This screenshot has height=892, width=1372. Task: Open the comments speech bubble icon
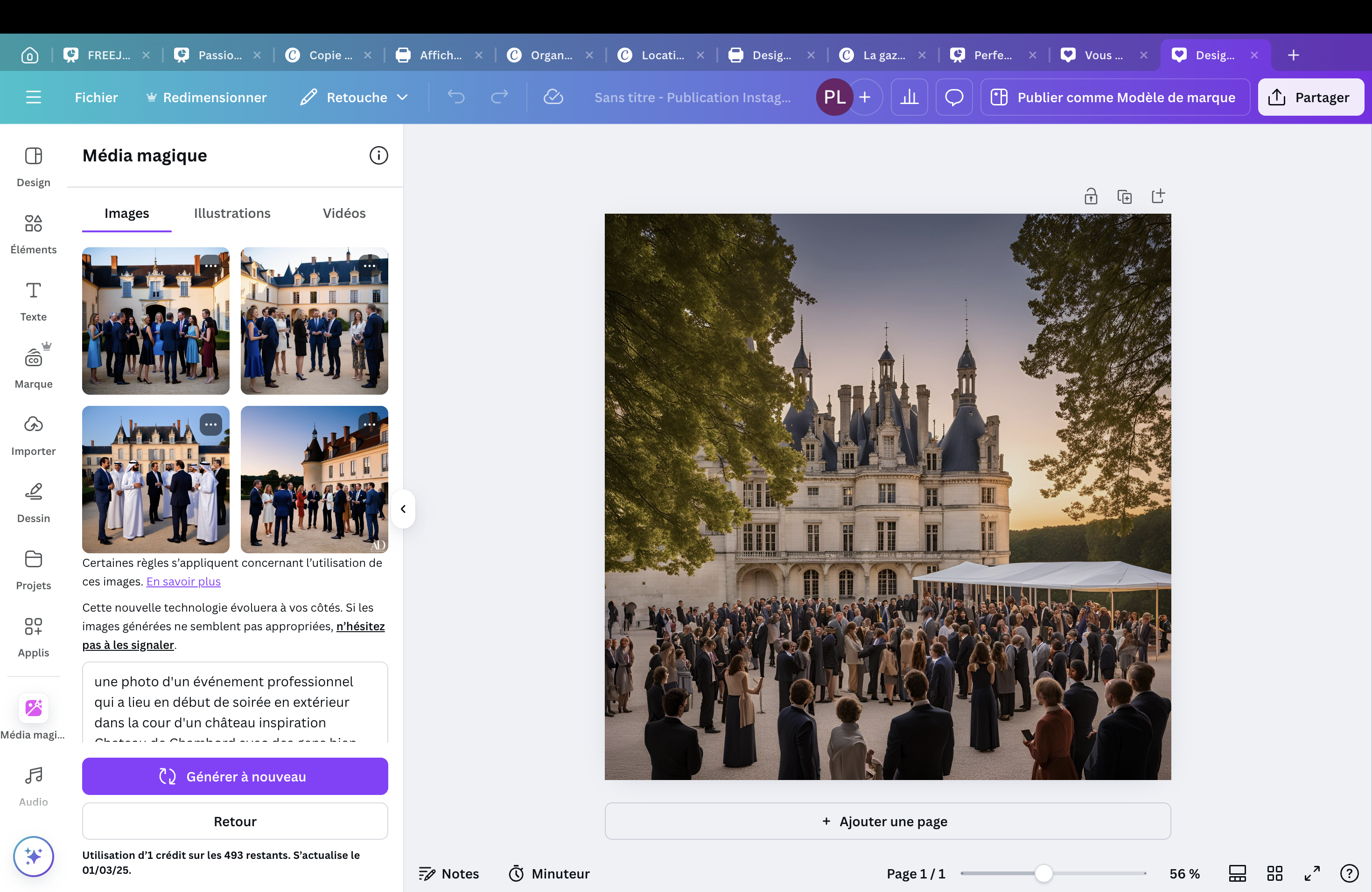click(x=954, y=98)
